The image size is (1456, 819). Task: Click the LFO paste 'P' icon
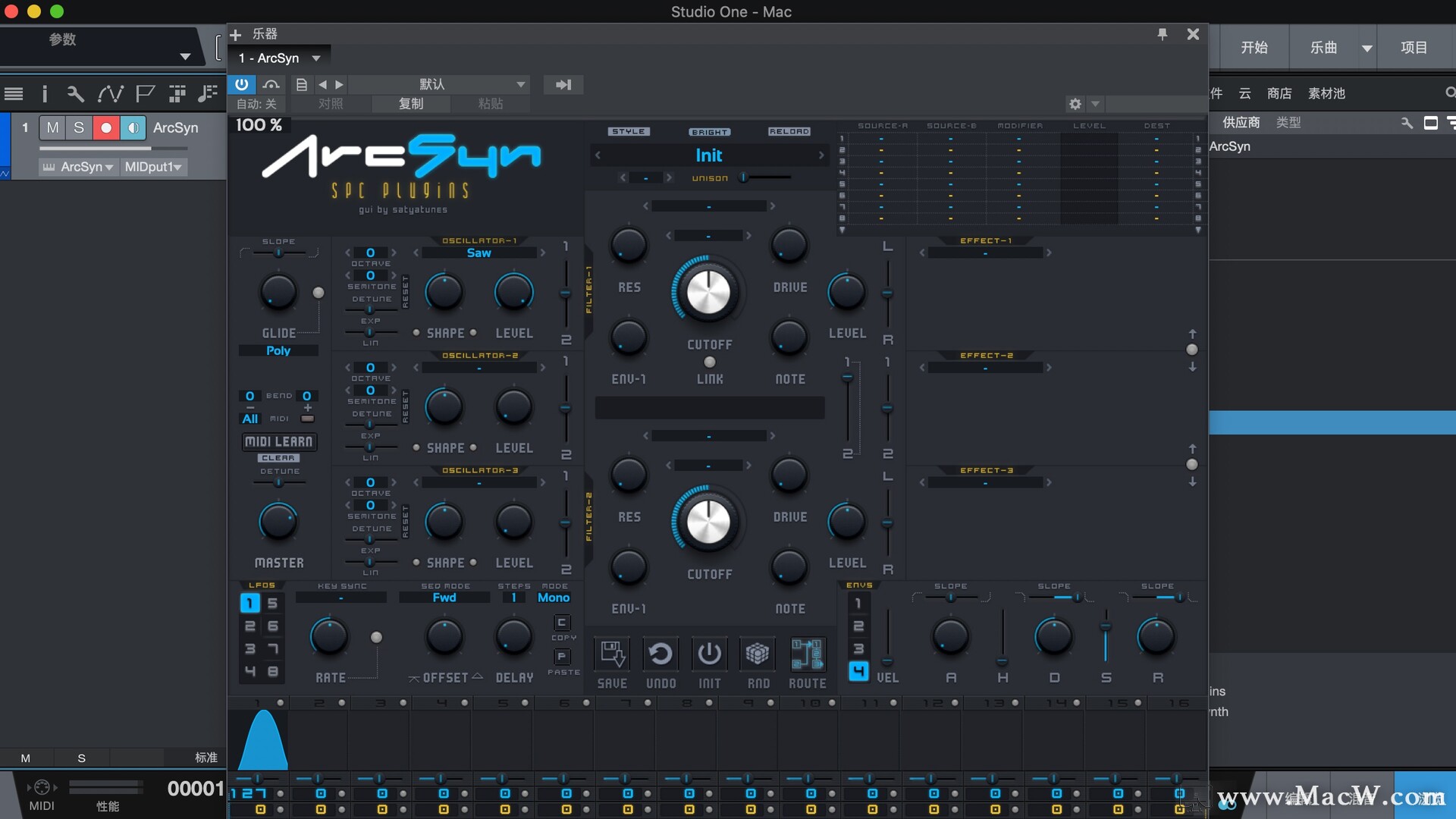coord(562,657)
